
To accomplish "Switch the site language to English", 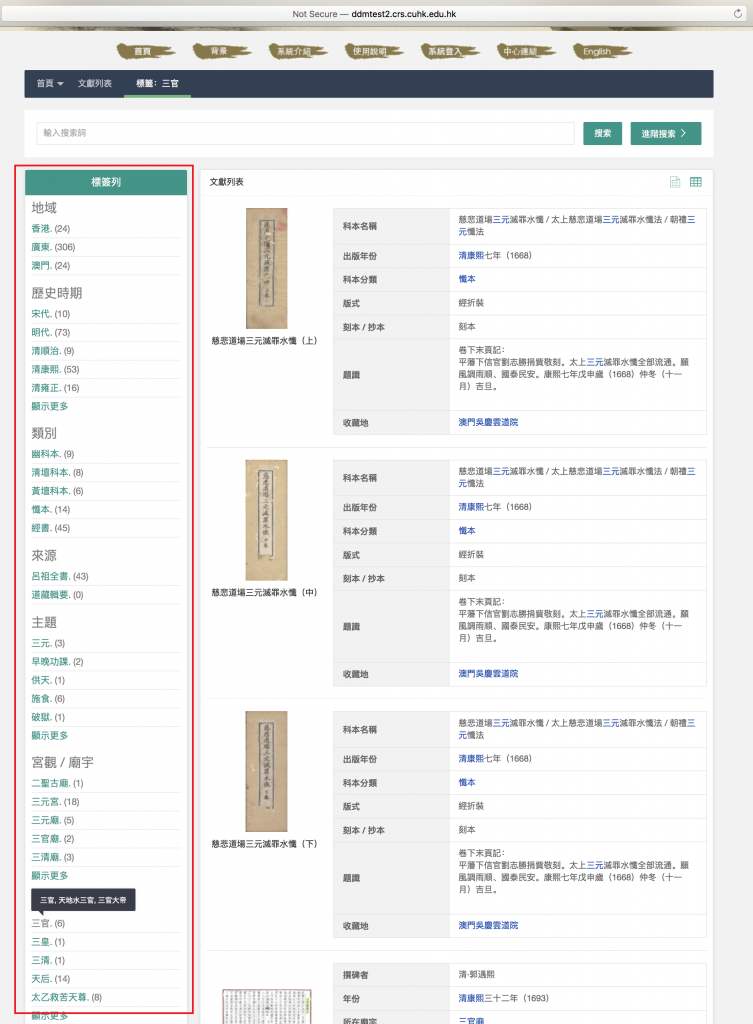I will (597, 51).
